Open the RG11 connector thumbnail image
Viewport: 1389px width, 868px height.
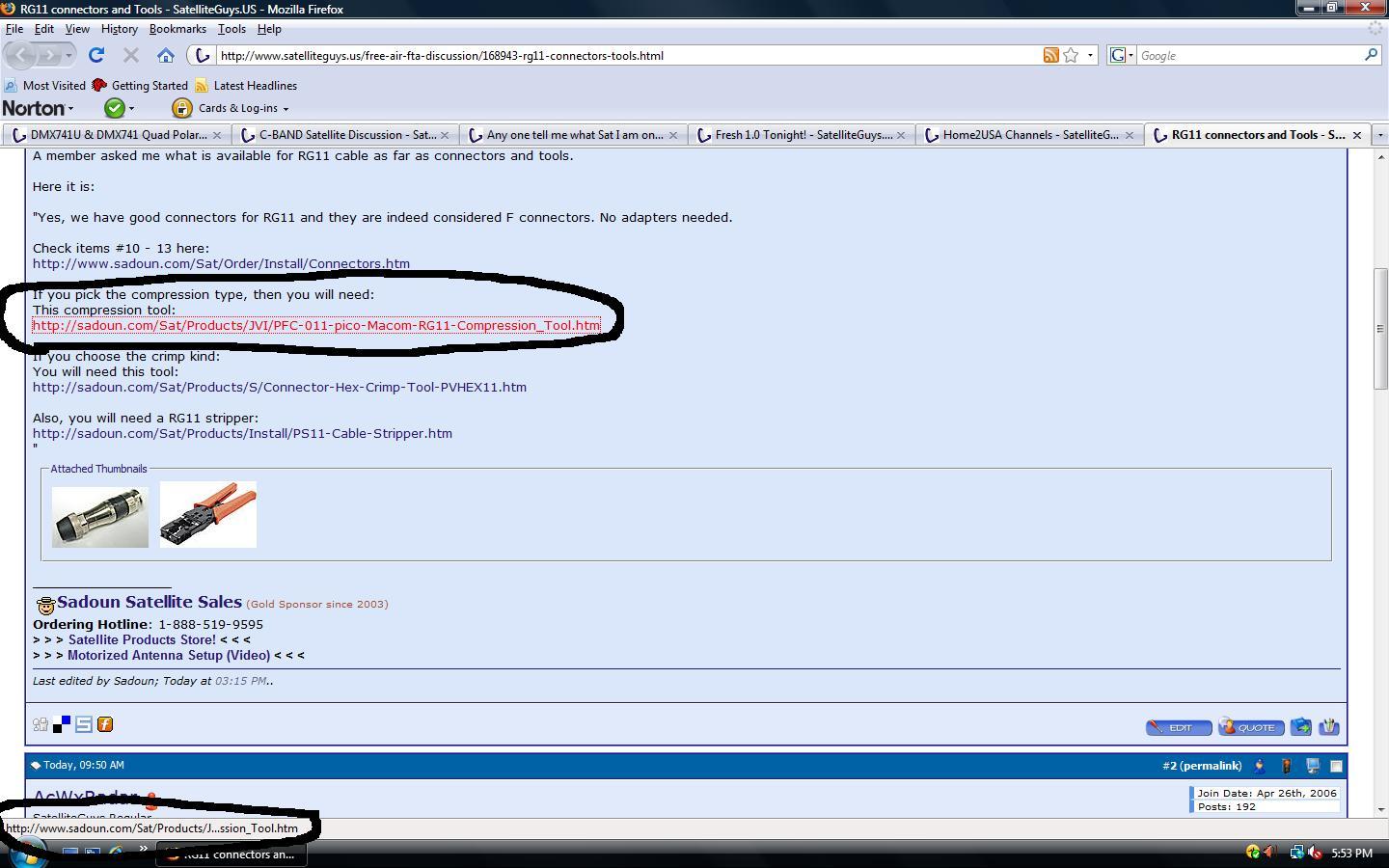[x=100, y=515]
